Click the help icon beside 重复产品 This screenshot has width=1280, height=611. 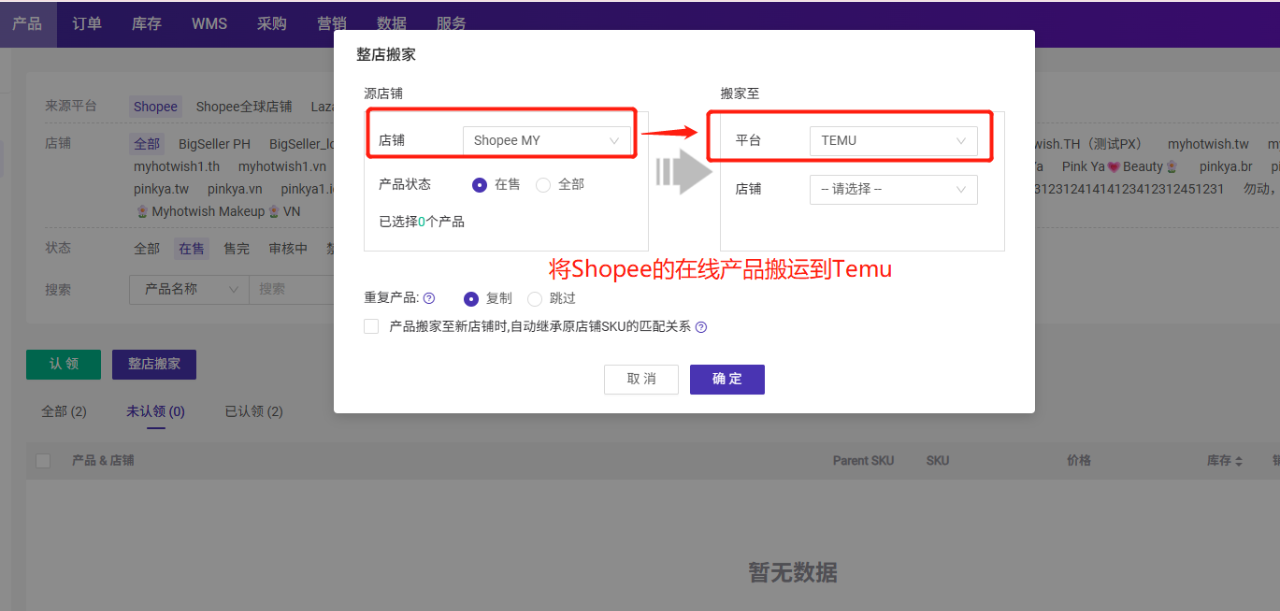click(429, 298)
